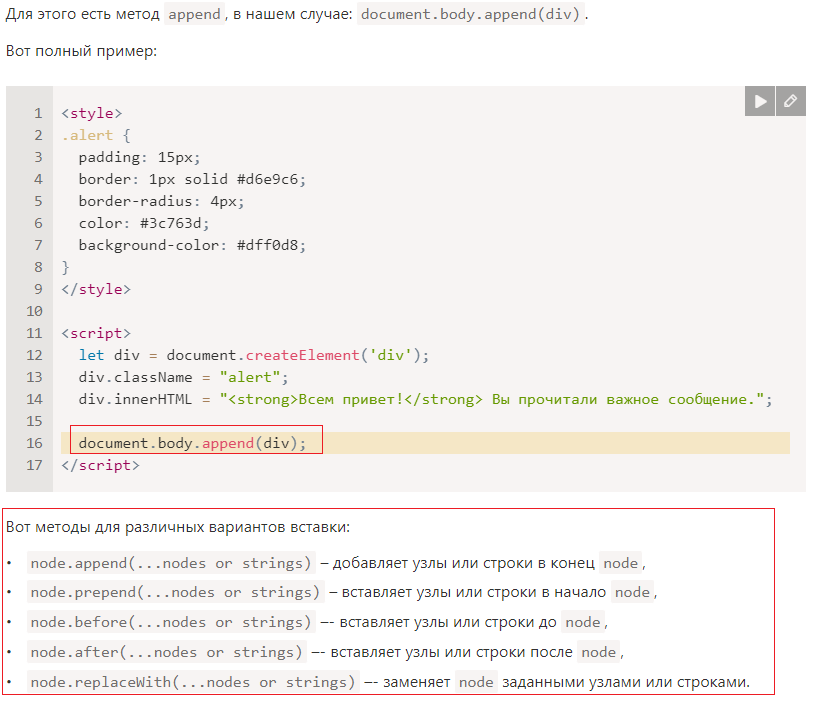This screenshot has width=818, height=704.
Task: Click 'div.innerHTML' on line 14
Action: (x=135, y=399)
